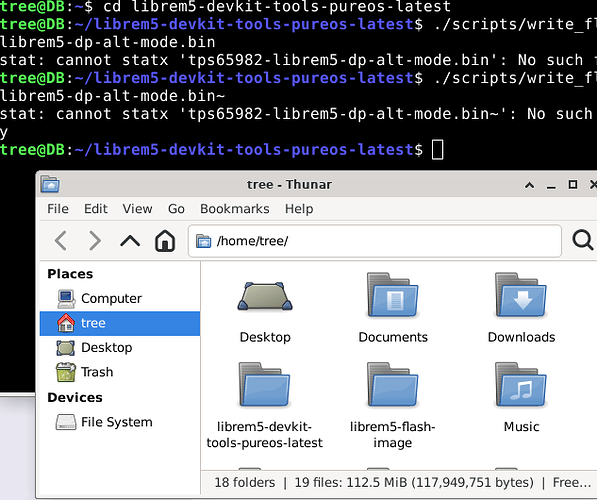The height and width of the screenshot is (500, 597).
Task: Open the parent folder with the up arrow
Action: tap(130, 241)
